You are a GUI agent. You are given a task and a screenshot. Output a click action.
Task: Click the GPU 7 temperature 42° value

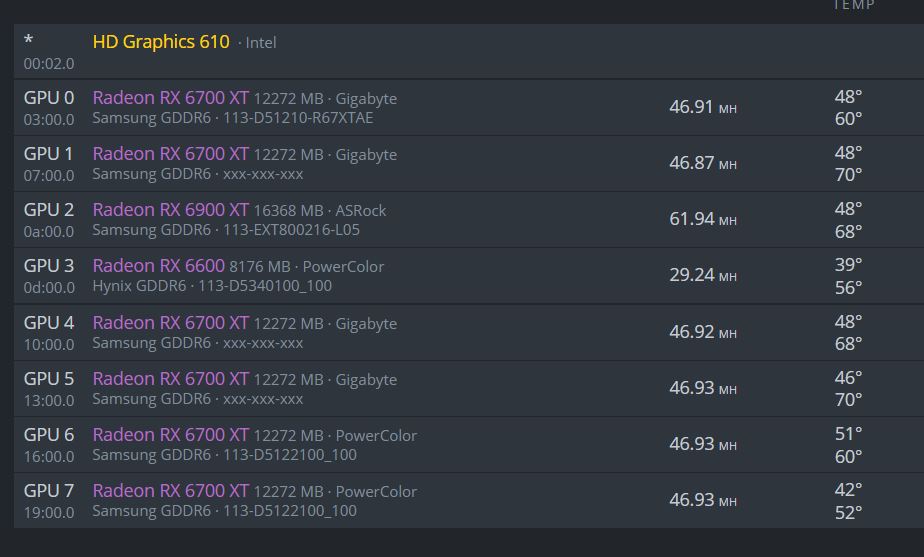849,490
